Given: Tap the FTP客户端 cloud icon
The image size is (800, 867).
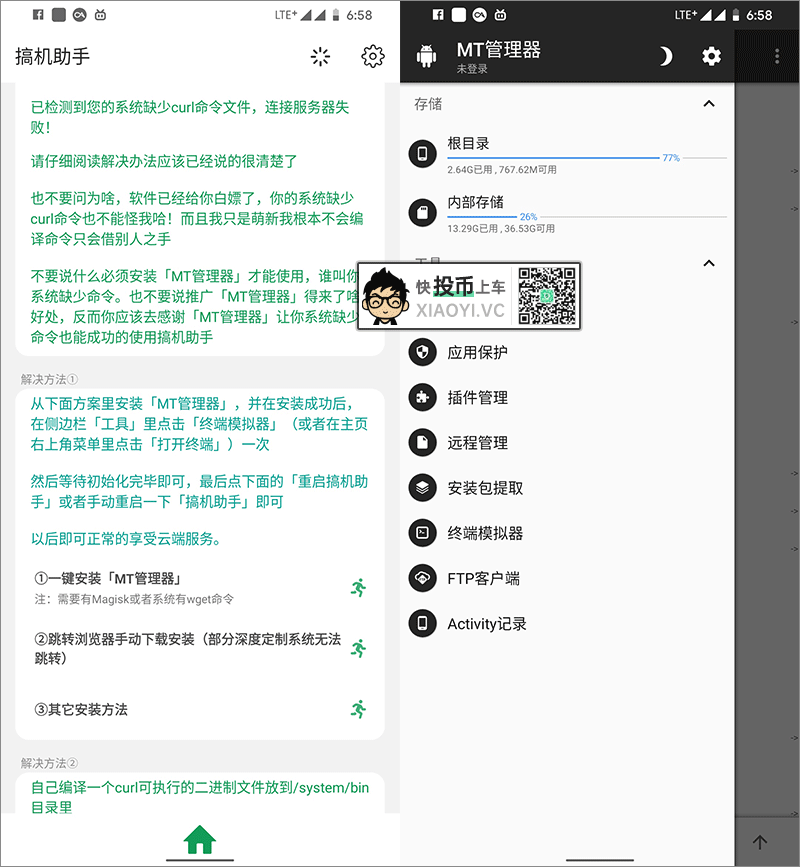Looking at the screenshot, I should 422,579.
